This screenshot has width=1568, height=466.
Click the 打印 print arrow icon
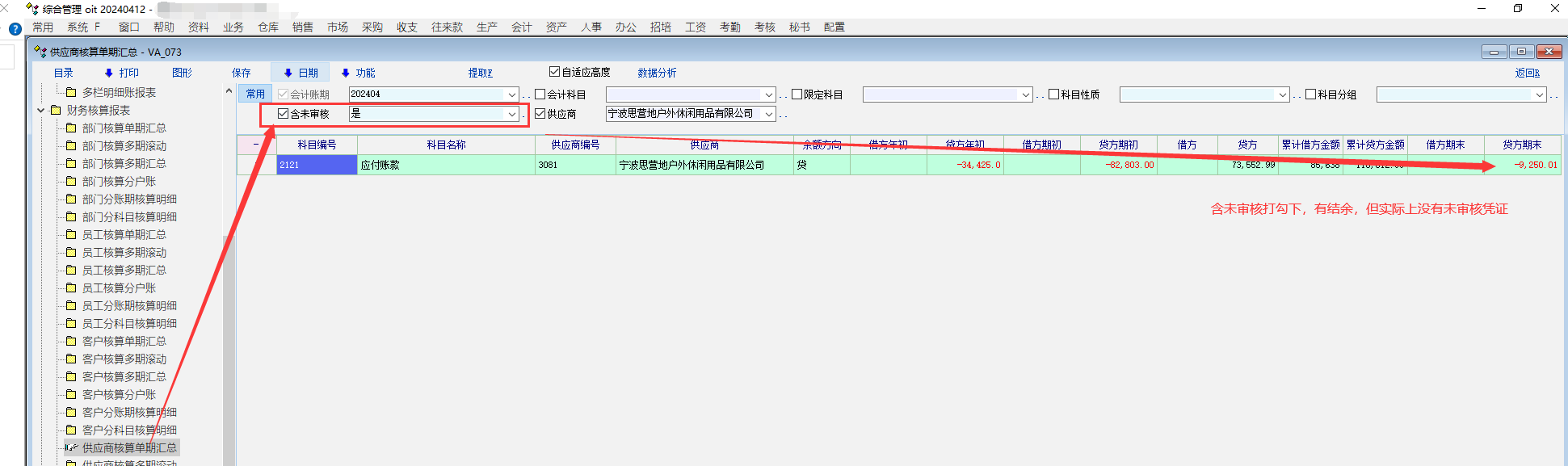tap(108, 73)
